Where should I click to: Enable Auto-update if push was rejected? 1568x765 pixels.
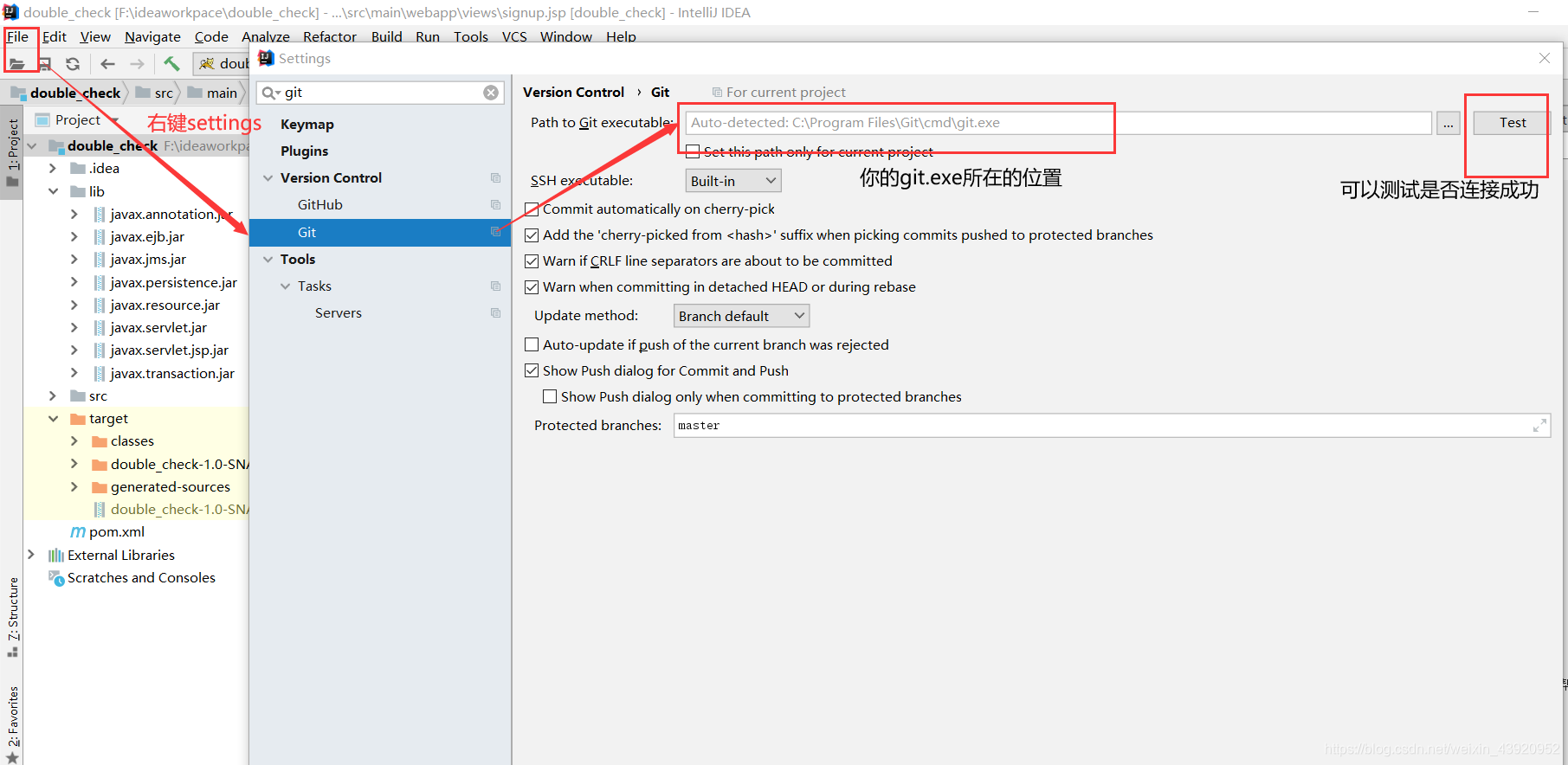click(x=532, y=344)
